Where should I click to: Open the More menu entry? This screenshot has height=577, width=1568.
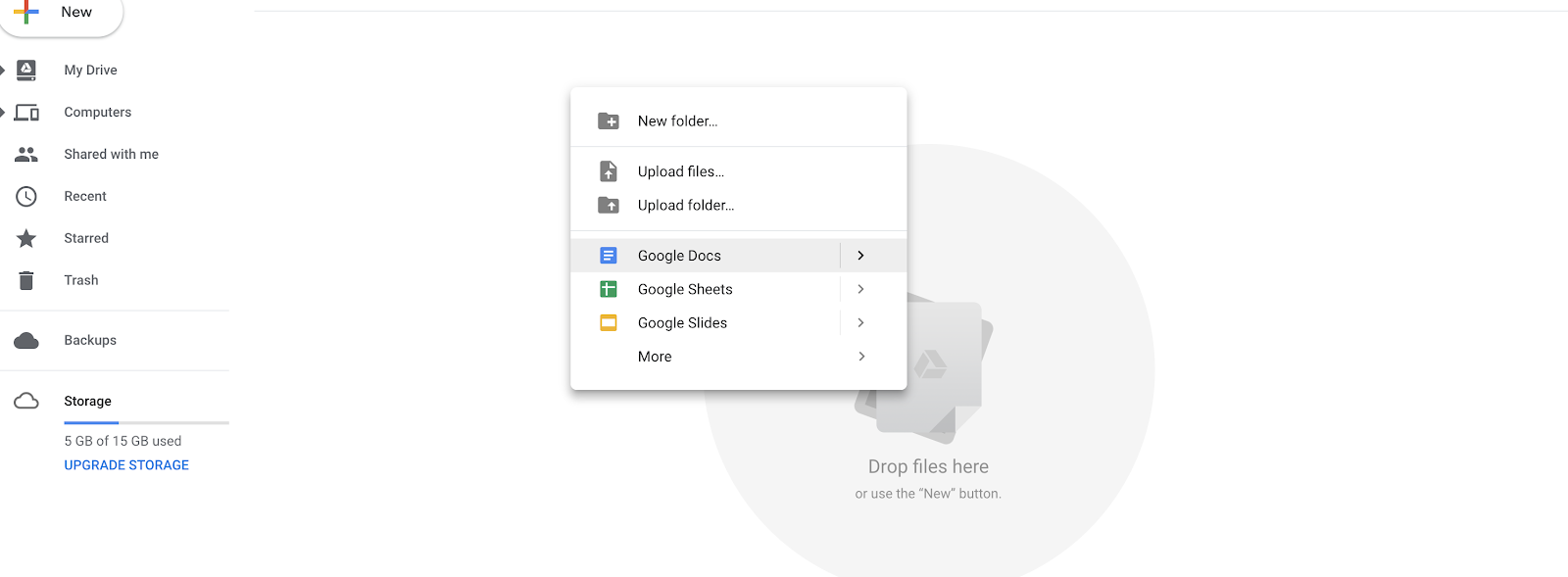[739, 357]
